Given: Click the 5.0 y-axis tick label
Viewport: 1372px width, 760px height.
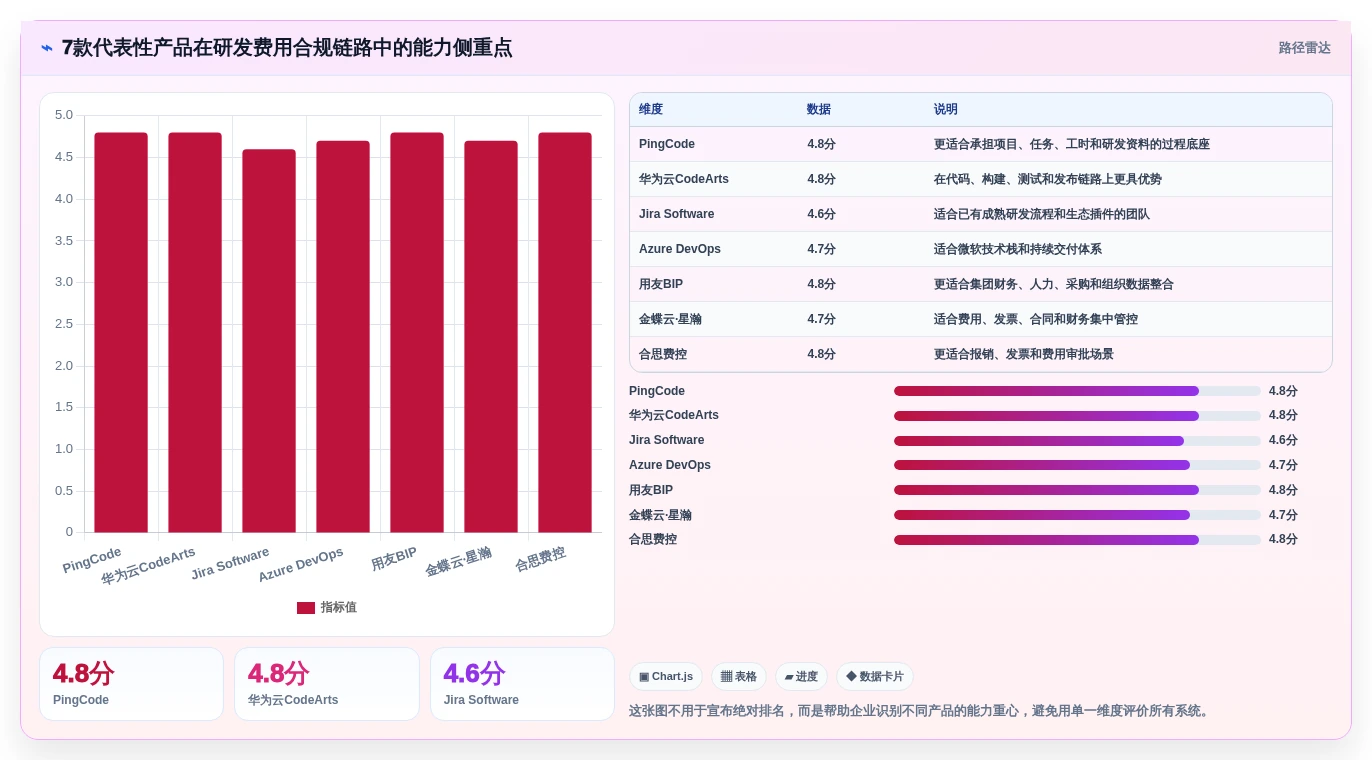Looking at the screenshot, I should tap(64, 115).
